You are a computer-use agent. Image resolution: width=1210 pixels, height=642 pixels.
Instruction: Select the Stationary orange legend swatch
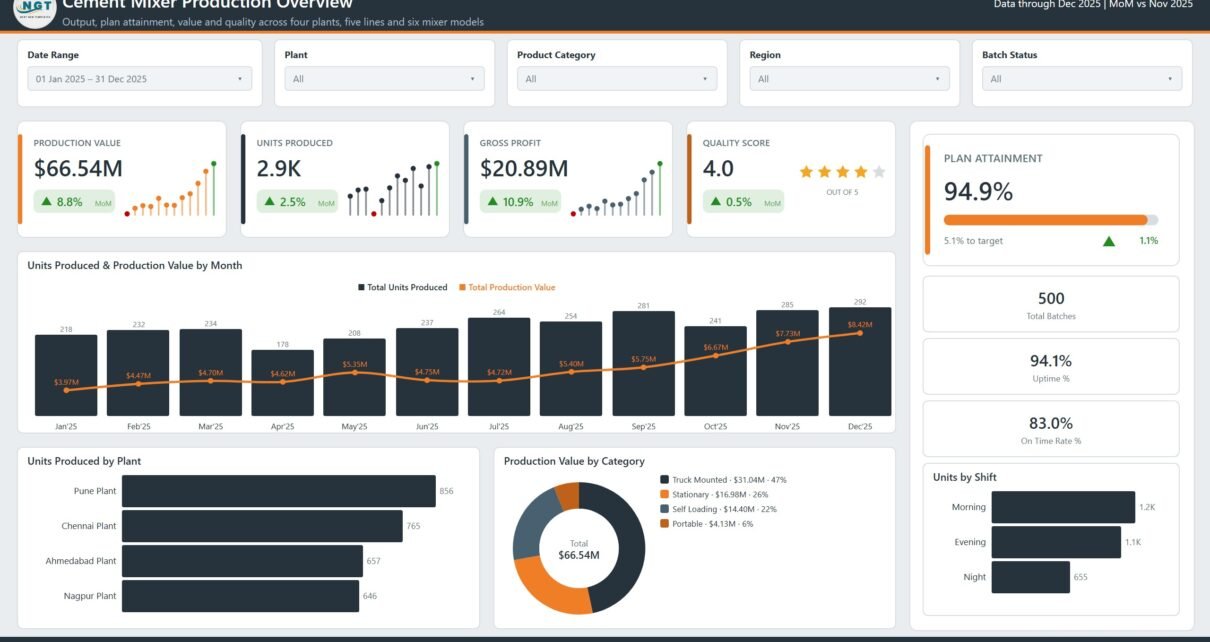click(x=665, y=494)
